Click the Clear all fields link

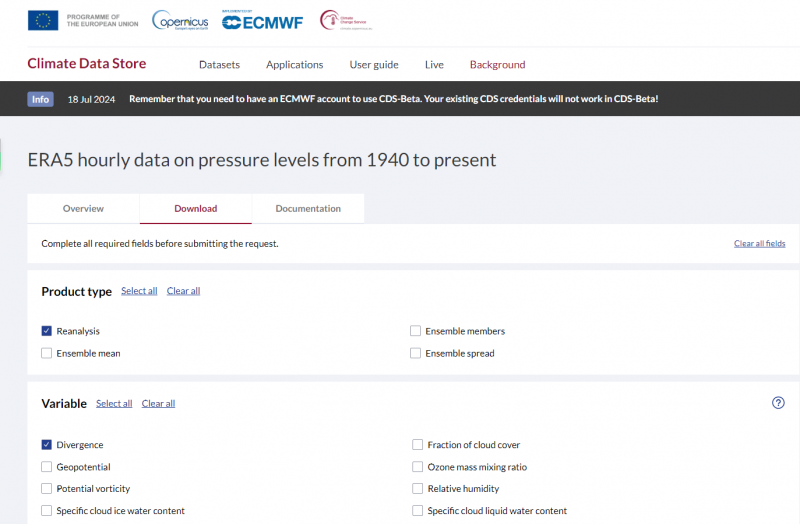[759, 244]
